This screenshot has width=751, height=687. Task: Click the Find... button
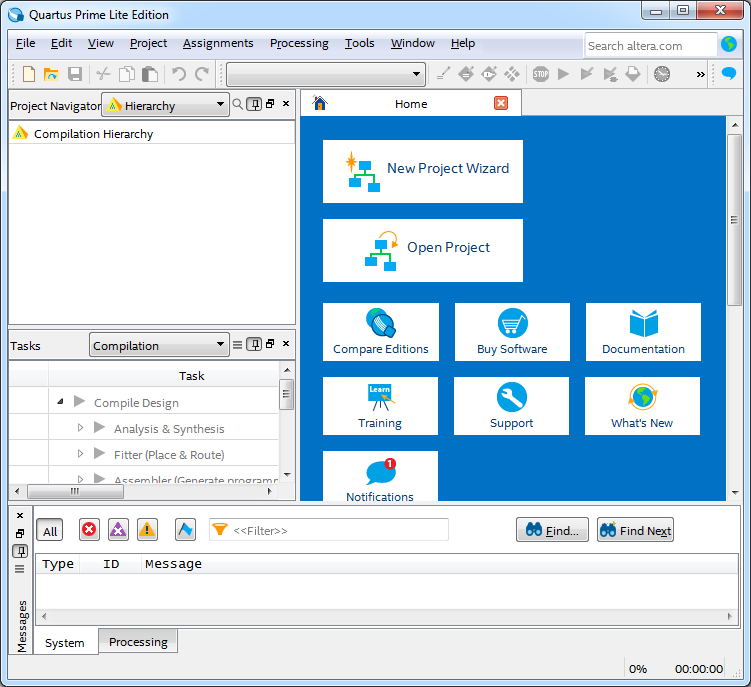(x=552, y=529)
